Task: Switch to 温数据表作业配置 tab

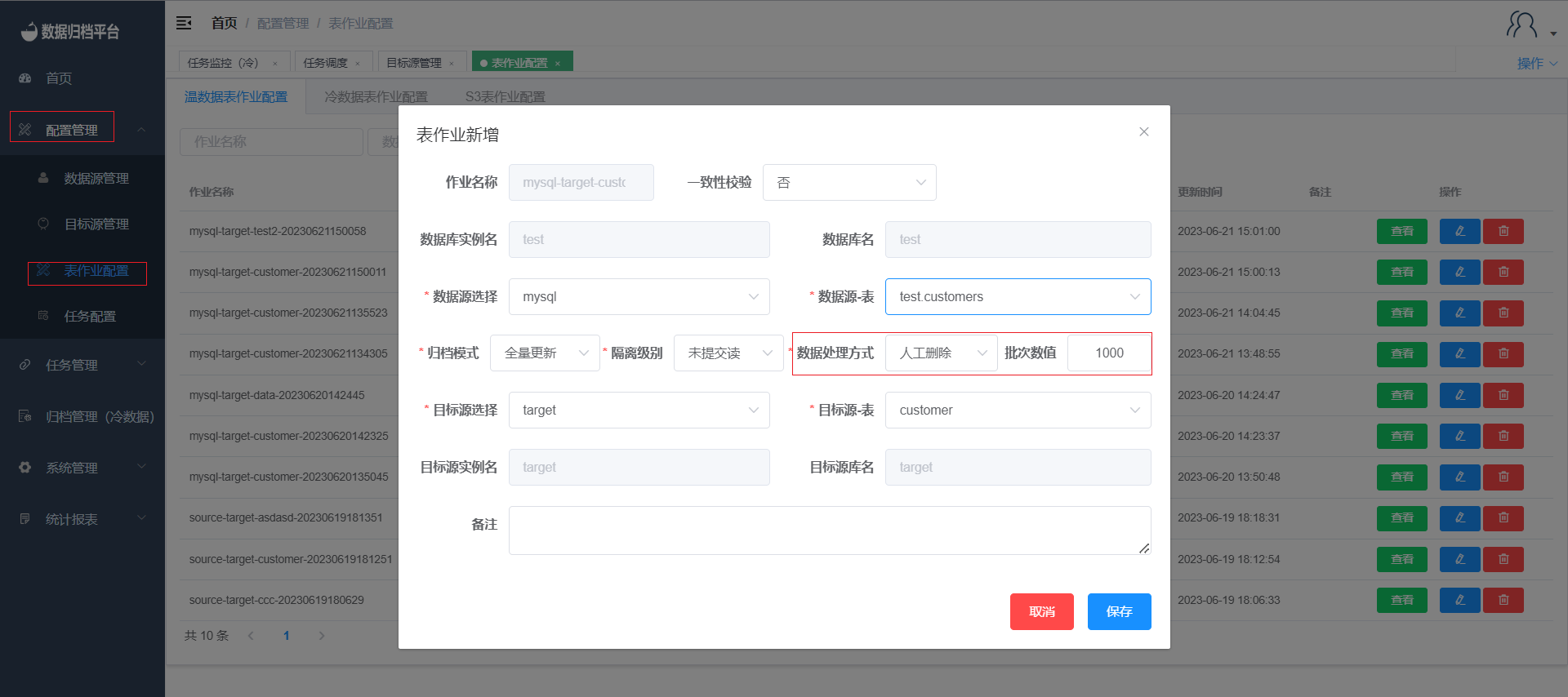Action: pyautogui.click(x=236, y=97)
